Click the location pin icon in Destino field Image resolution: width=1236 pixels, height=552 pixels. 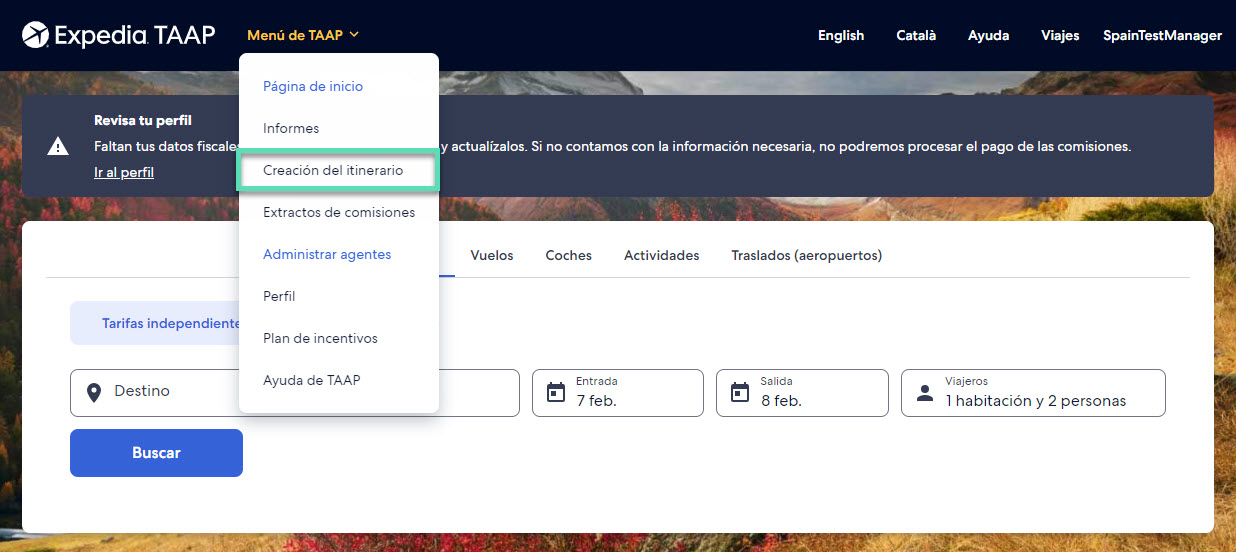click(94, 392)
